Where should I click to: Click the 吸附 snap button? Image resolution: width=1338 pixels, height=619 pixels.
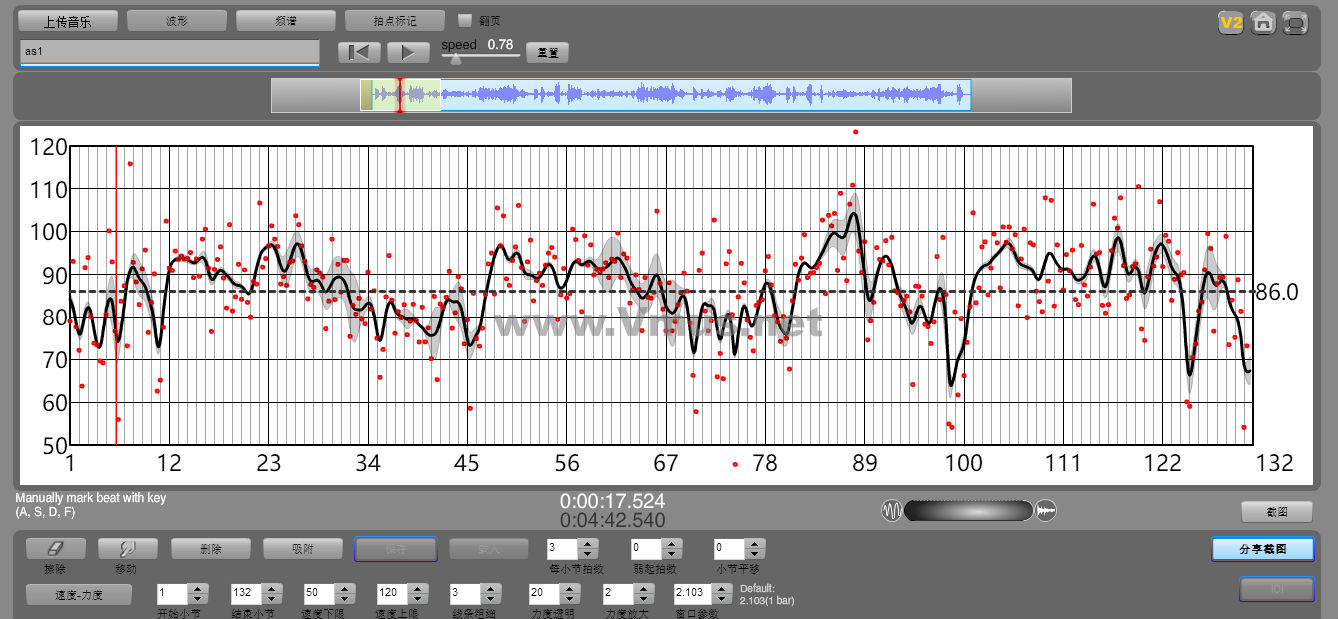(x=302, y=548)
